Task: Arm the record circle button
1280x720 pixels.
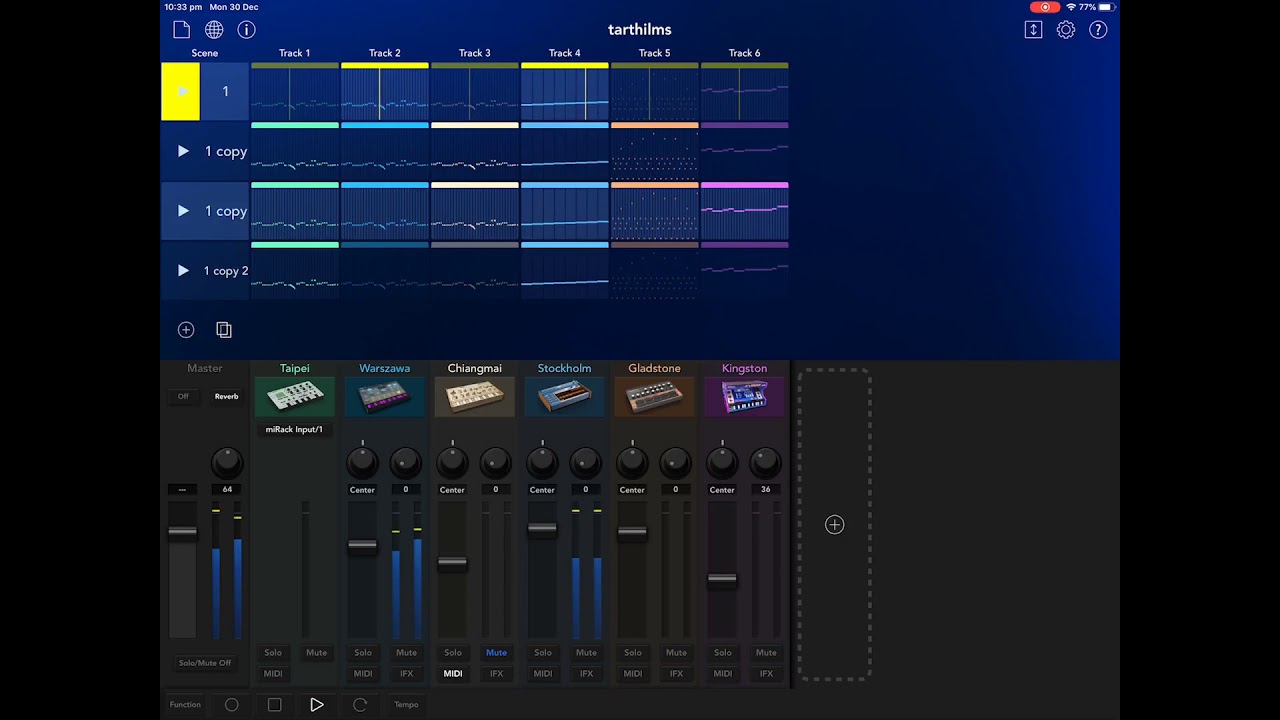Action: [x=231, y=705]
